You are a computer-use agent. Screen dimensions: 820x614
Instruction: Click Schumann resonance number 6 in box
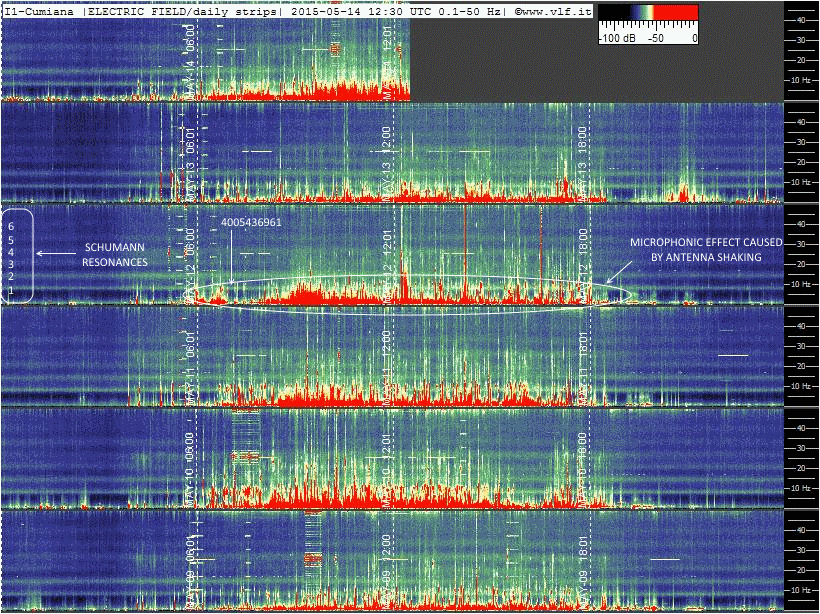coord(11,227)
